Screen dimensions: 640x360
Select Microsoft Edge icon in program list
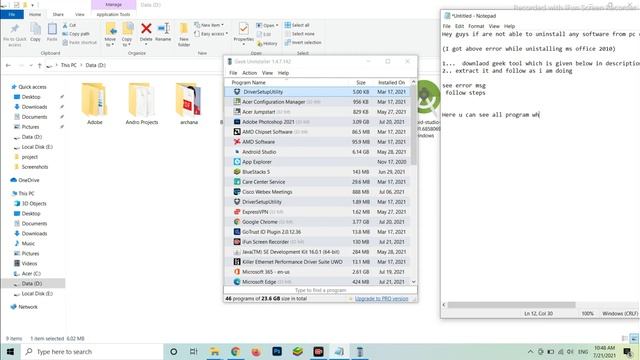tap(237, 282)
